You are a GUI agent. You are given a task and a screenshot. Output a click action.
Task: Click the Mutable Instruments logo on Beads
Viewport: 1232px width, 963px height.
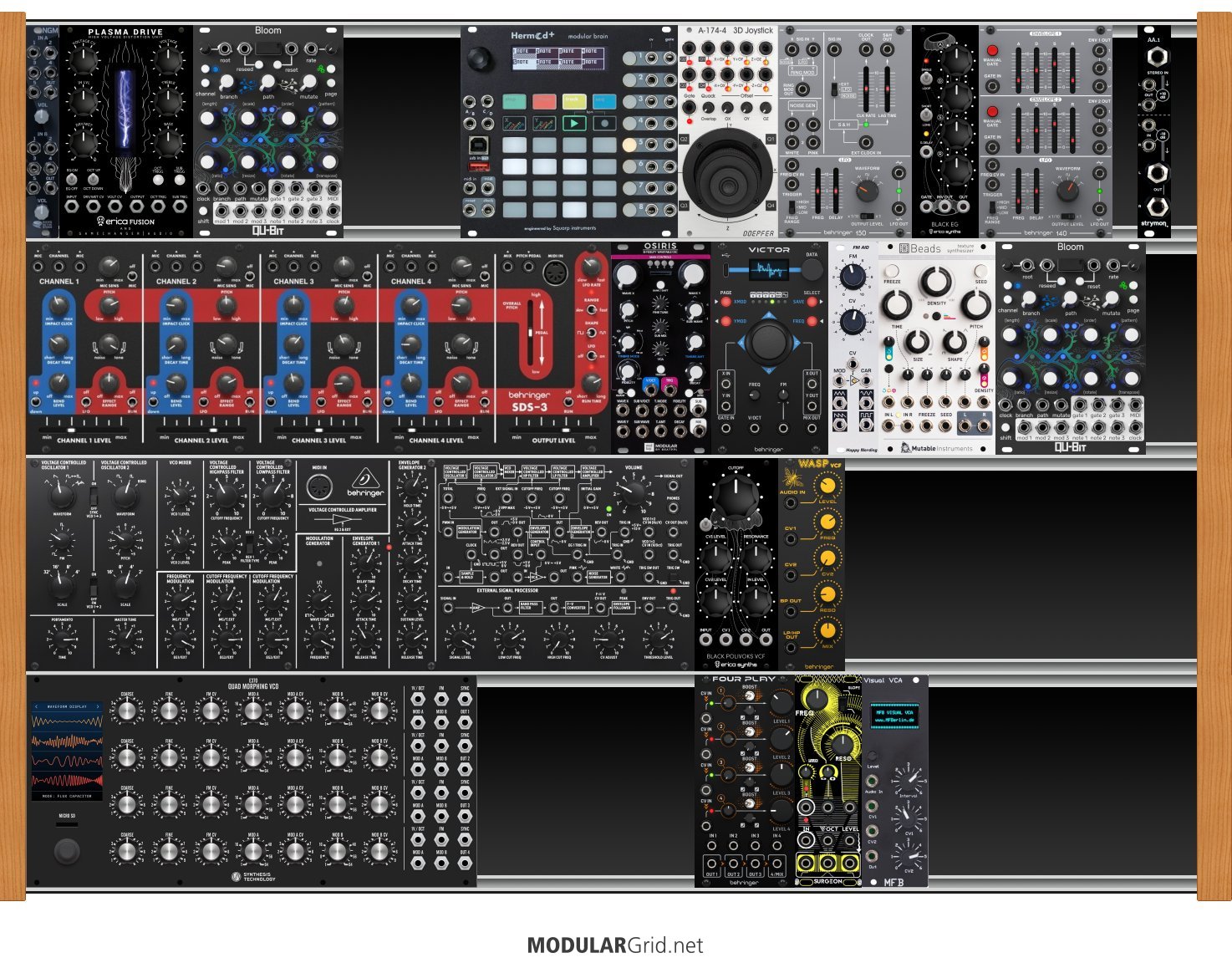coord(937,448)
